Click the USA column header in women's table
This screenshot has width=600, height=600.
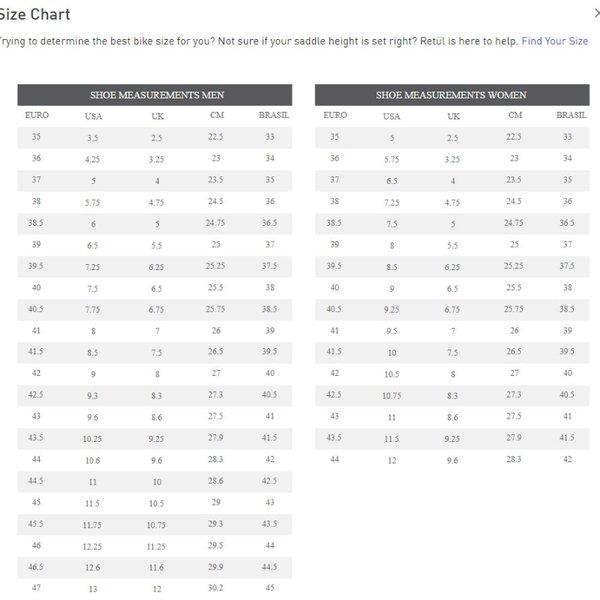tap(391, 116)
